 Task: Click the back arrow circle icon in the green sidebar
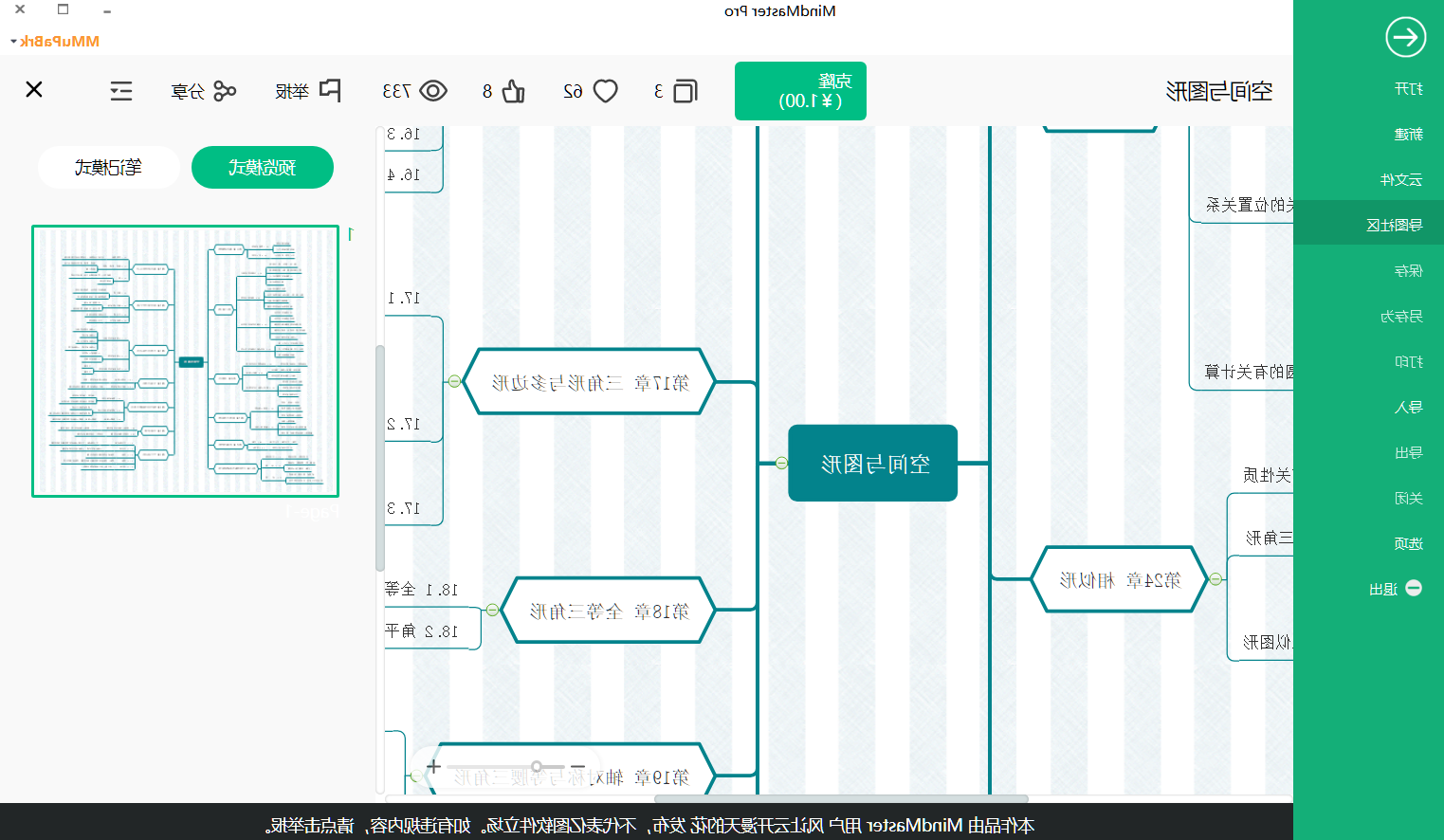(1405, 38)
